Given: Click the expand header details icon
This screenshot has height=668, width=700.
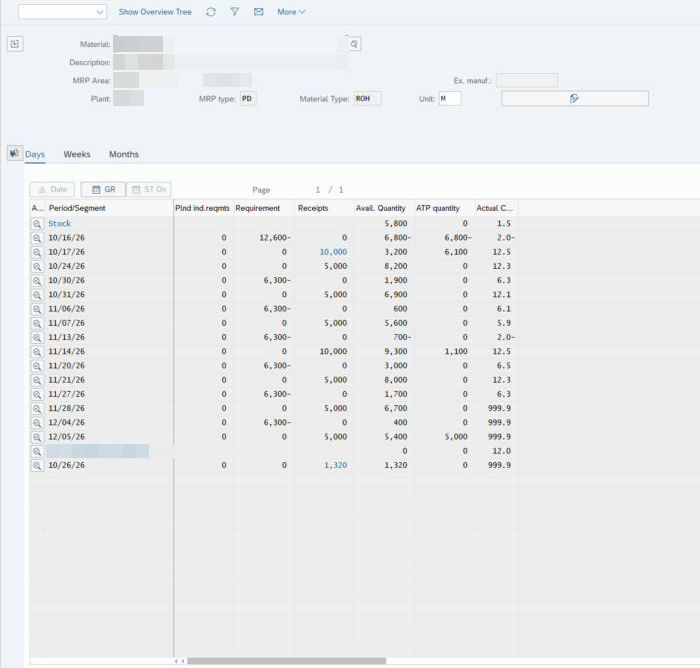Looking at the screenshot, I should (x=15, y=44).
